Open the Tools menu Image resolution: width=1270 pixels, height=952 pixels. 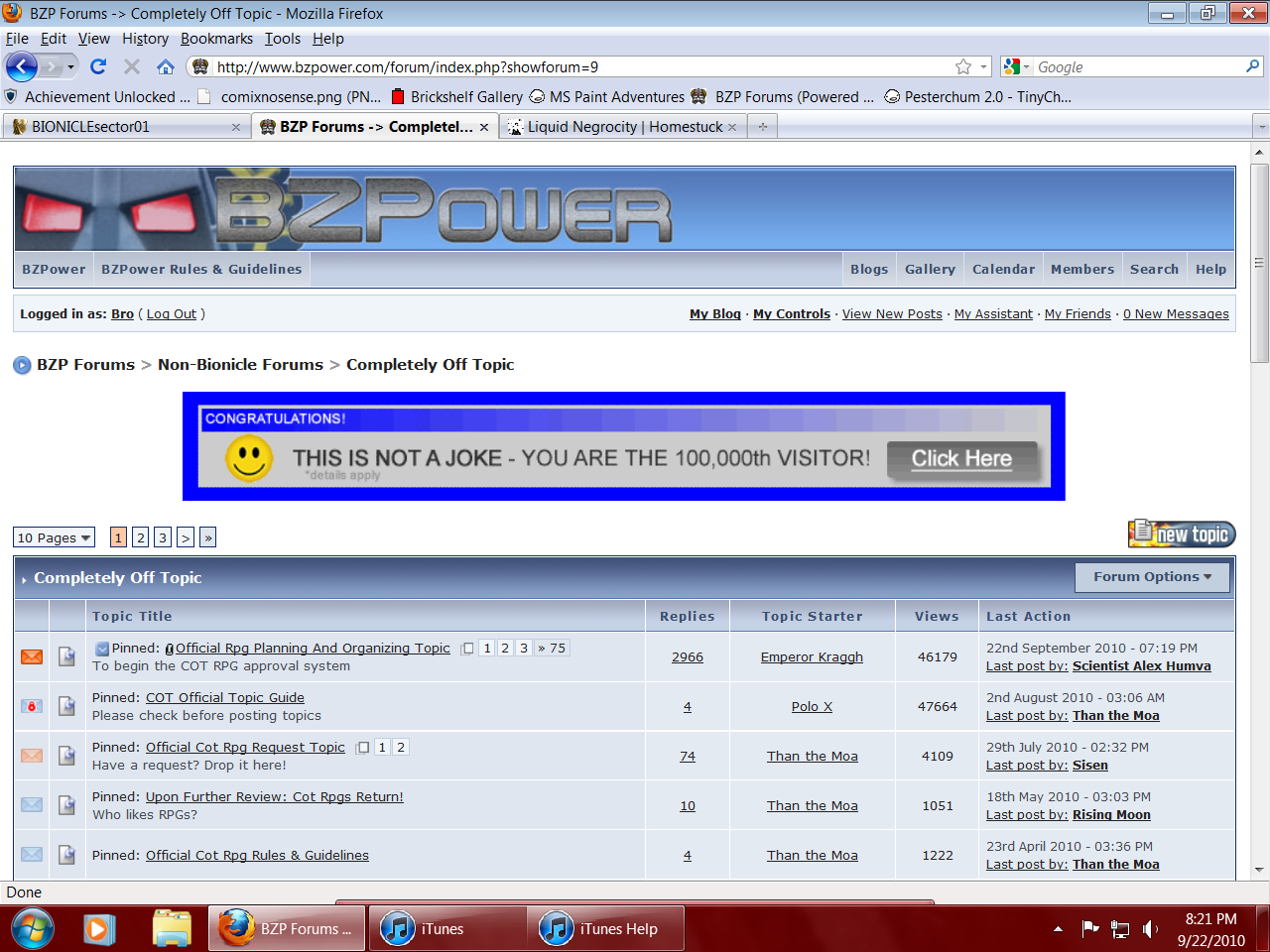click(282, 39)
